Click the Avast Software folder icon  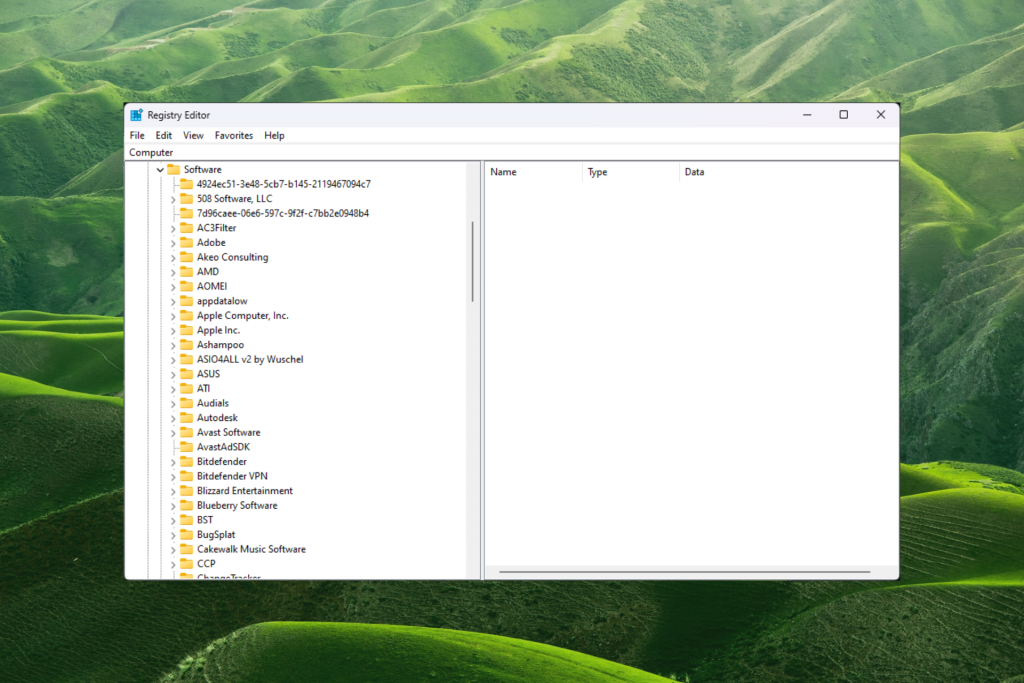pos(187,432)
